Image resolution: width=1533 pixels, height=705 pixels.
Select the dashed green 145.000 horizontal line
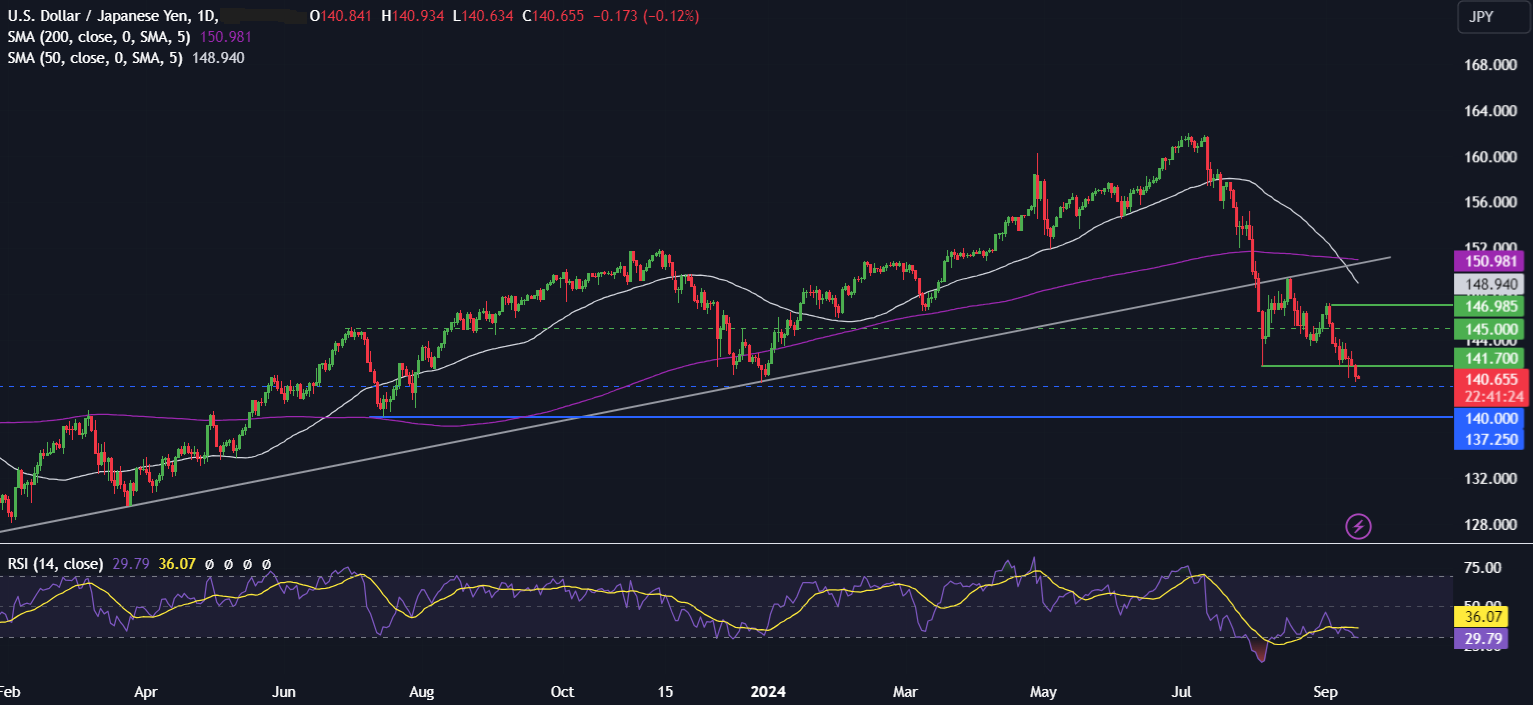click(x=900, y=329)
